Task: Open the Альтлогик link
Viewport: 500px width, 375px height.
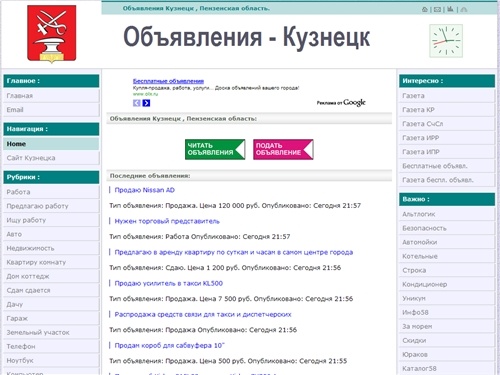Action: pyautogui.click(x=447, y=214)
